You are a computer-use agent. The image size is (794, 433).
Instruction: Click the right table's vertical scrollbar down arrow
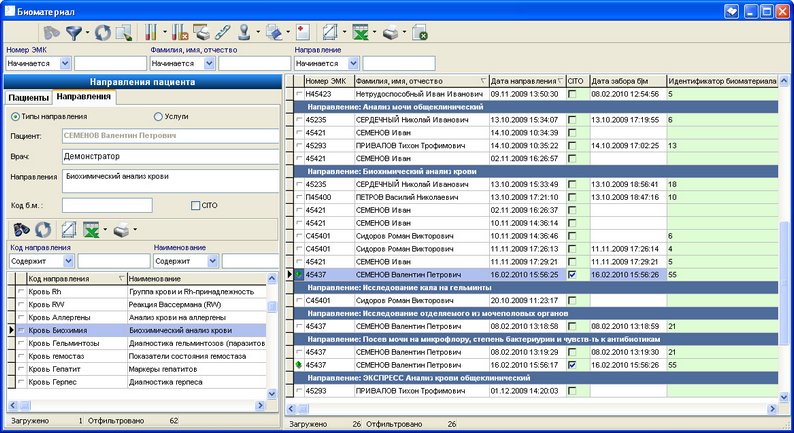coord(784,398)
